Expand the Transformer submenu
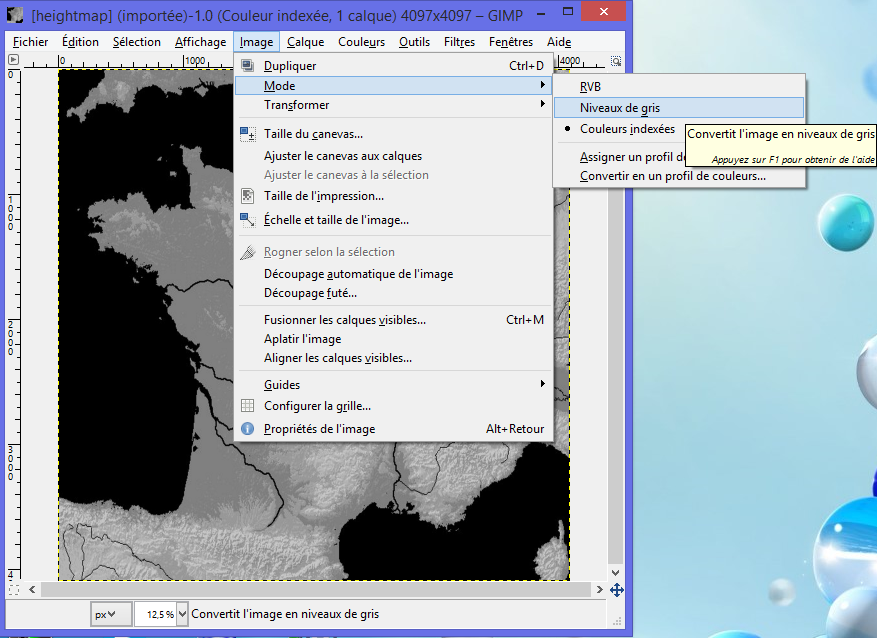Viewport: 877px width, 638px height. coord(296,105)
